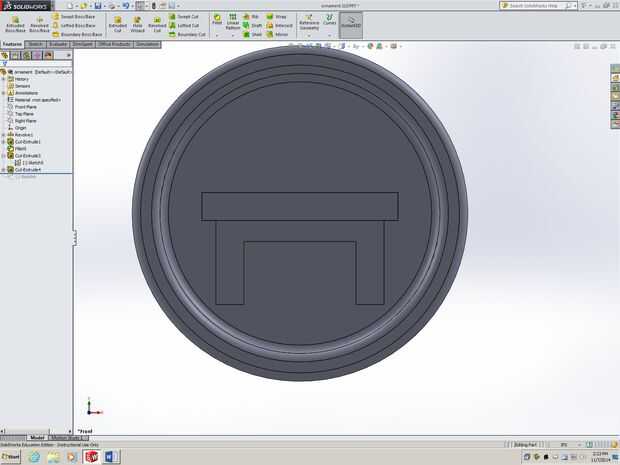The width and height of the screenshot is (620, 465).
Task: Expand the Cut-Extrude1 feature
Action: pyautogui.click(x=4, y=142)
